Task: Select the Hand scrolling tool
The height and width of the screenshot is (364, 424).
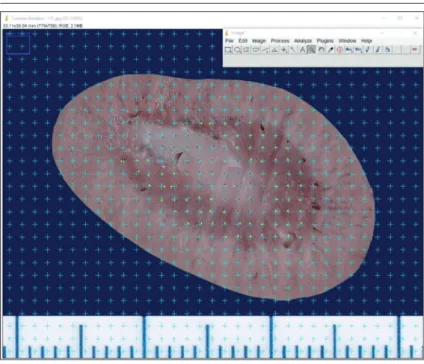Action: click(321, 50)
